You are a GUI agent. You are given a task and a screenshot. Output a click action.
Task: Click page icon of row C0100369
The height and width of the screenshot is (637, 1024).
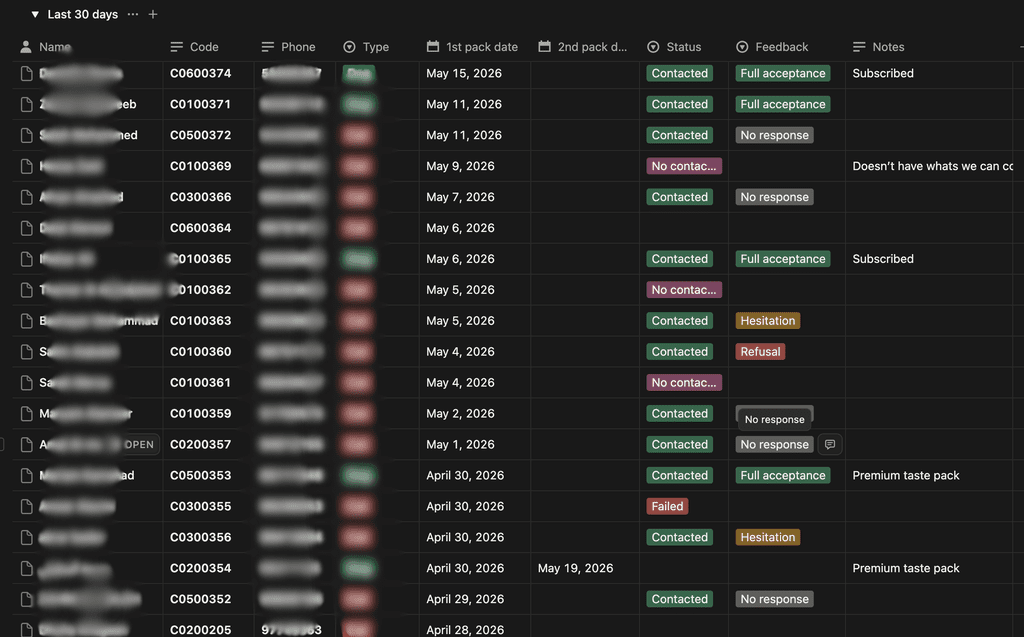click(x=26, y=166)
